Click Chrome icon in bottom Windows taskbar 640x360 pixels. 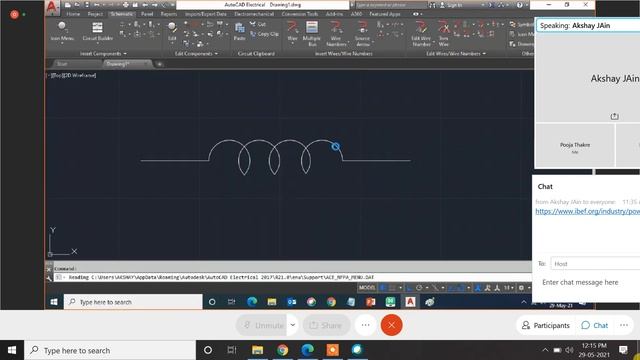tap(282, 350)
